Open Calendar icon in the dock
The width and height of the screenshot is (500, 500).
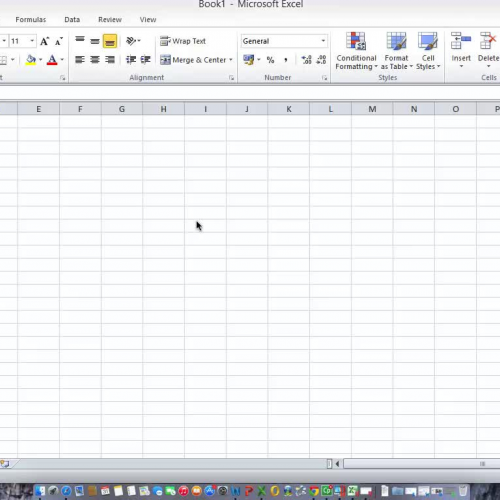coord(105,491)
